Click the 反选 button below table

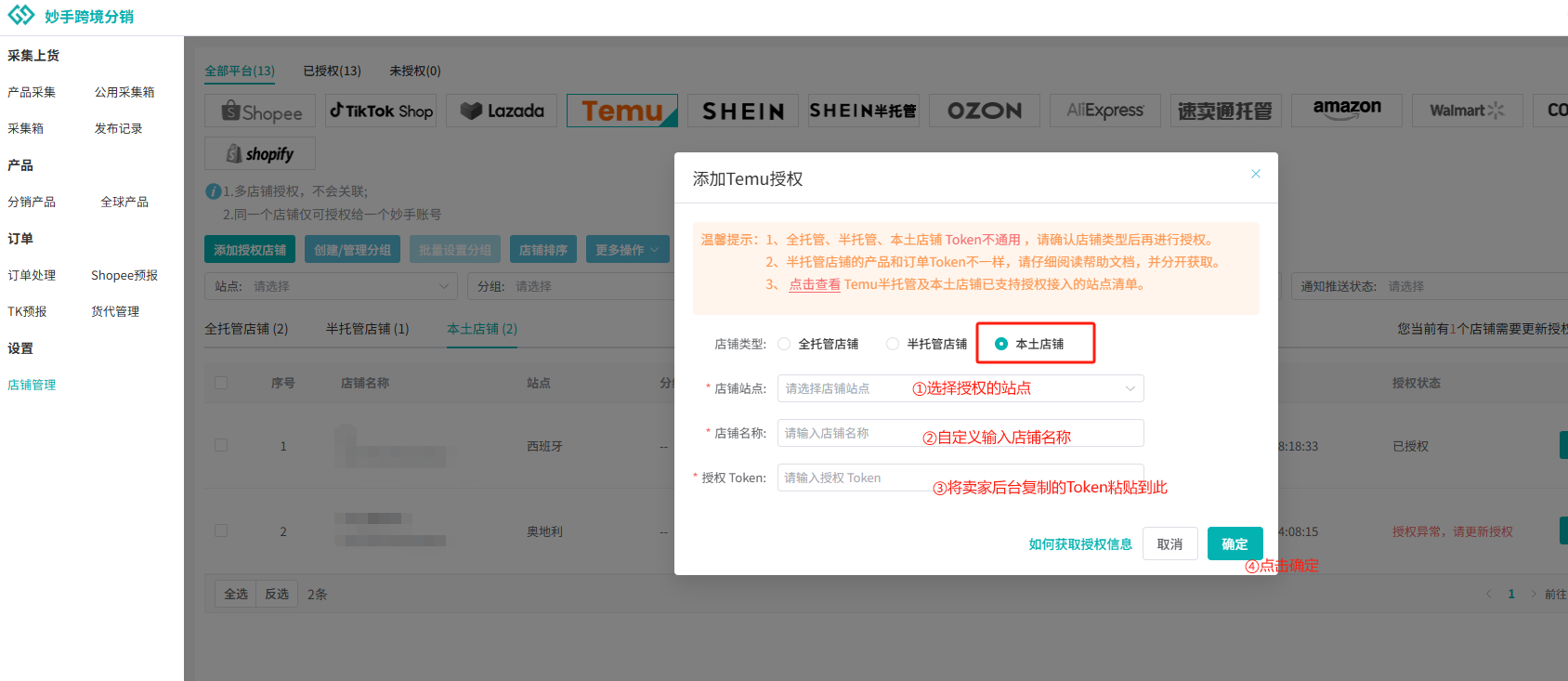277,594
